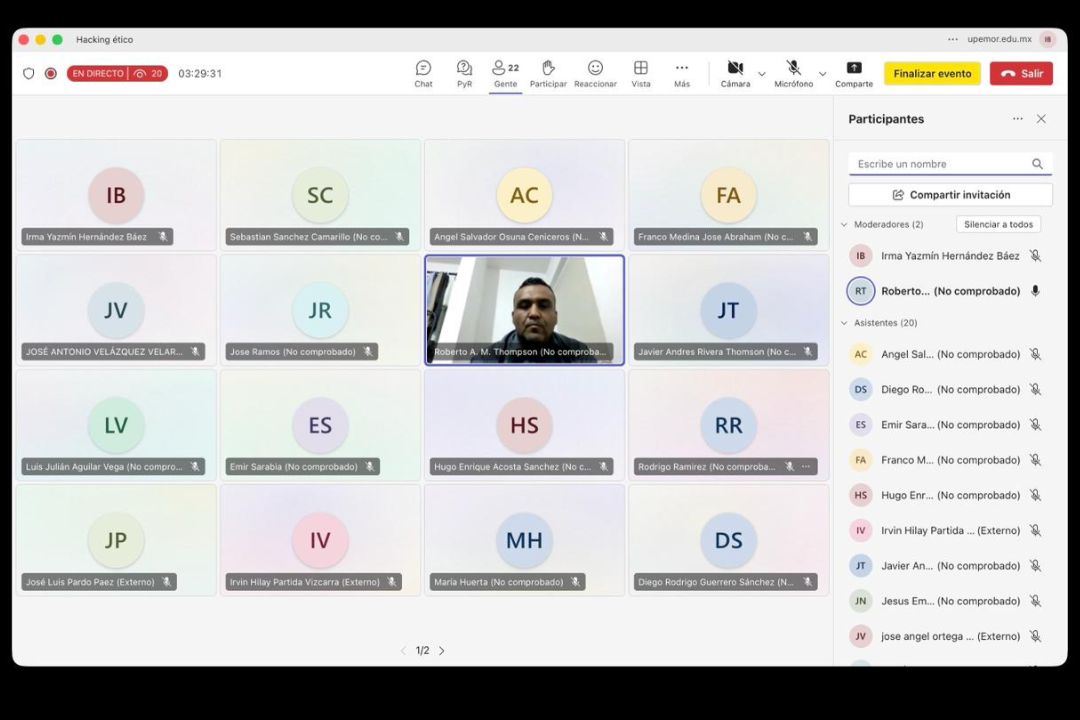This screenshot has height=720, width=1080.
Task: Collapse the Asistentes (20) section
Action: [x=844, y=323]
